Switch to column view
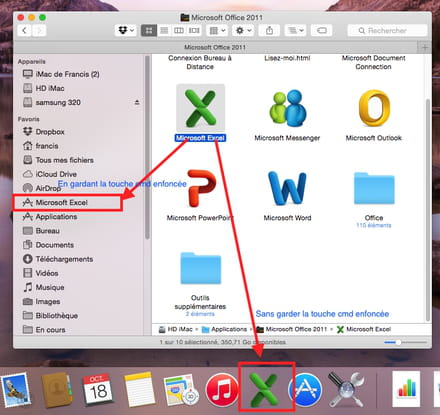This screenshot has width=440, height=415. click(x=179, y=31)
